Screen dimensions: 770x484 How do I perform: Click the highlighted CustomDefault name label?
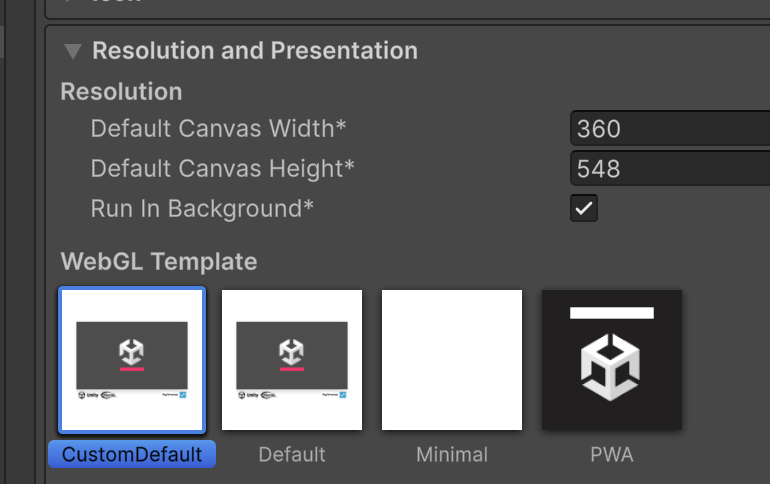click(x=132, y=455)
